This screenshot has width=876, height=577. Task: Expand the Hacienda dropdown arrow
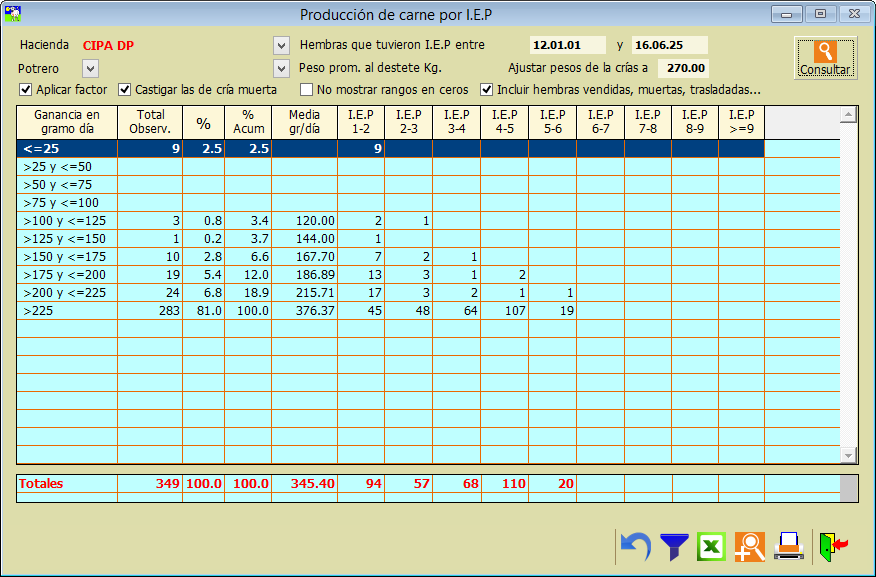(x=281, y=46)
